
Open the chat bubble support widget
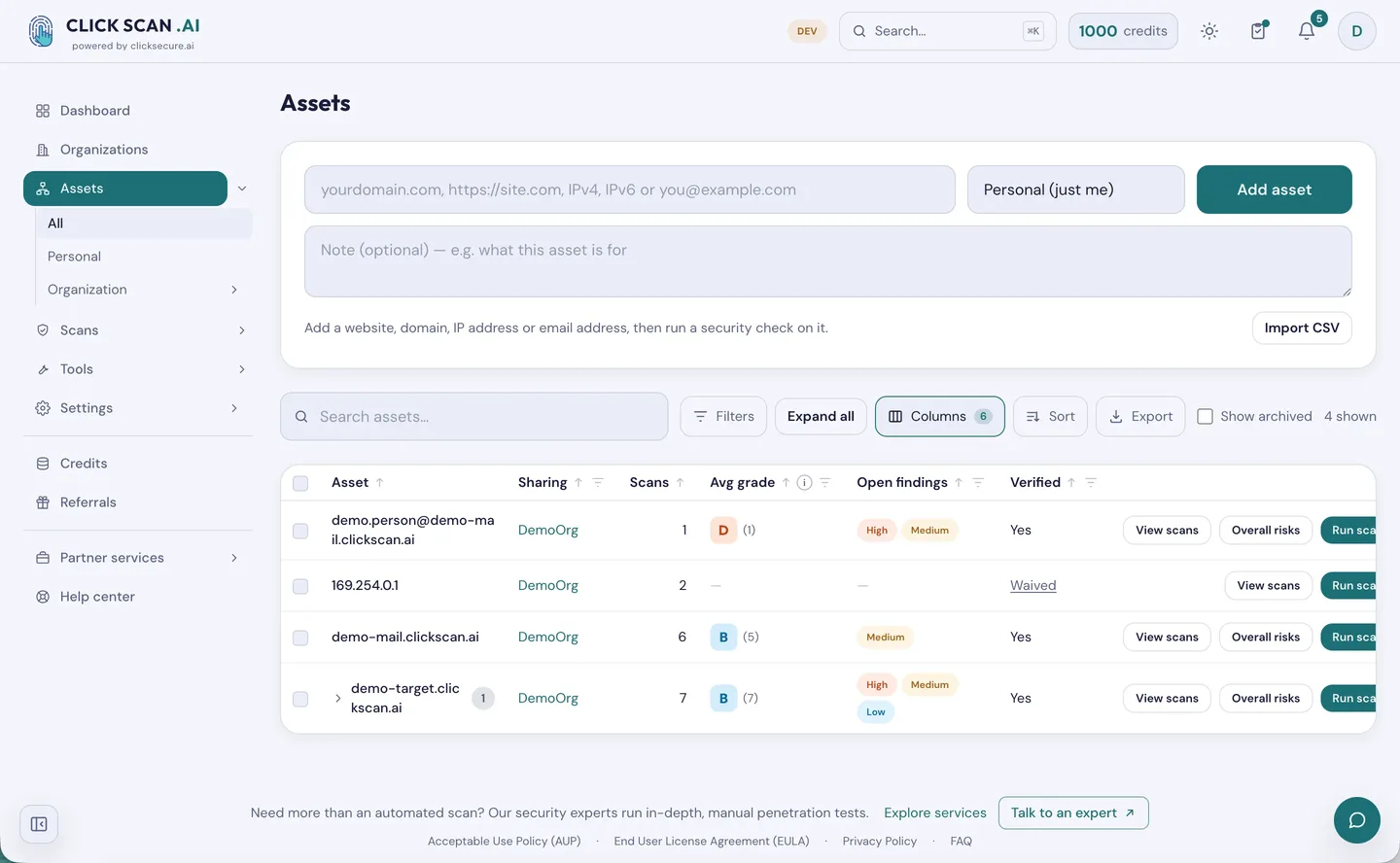1357,820
